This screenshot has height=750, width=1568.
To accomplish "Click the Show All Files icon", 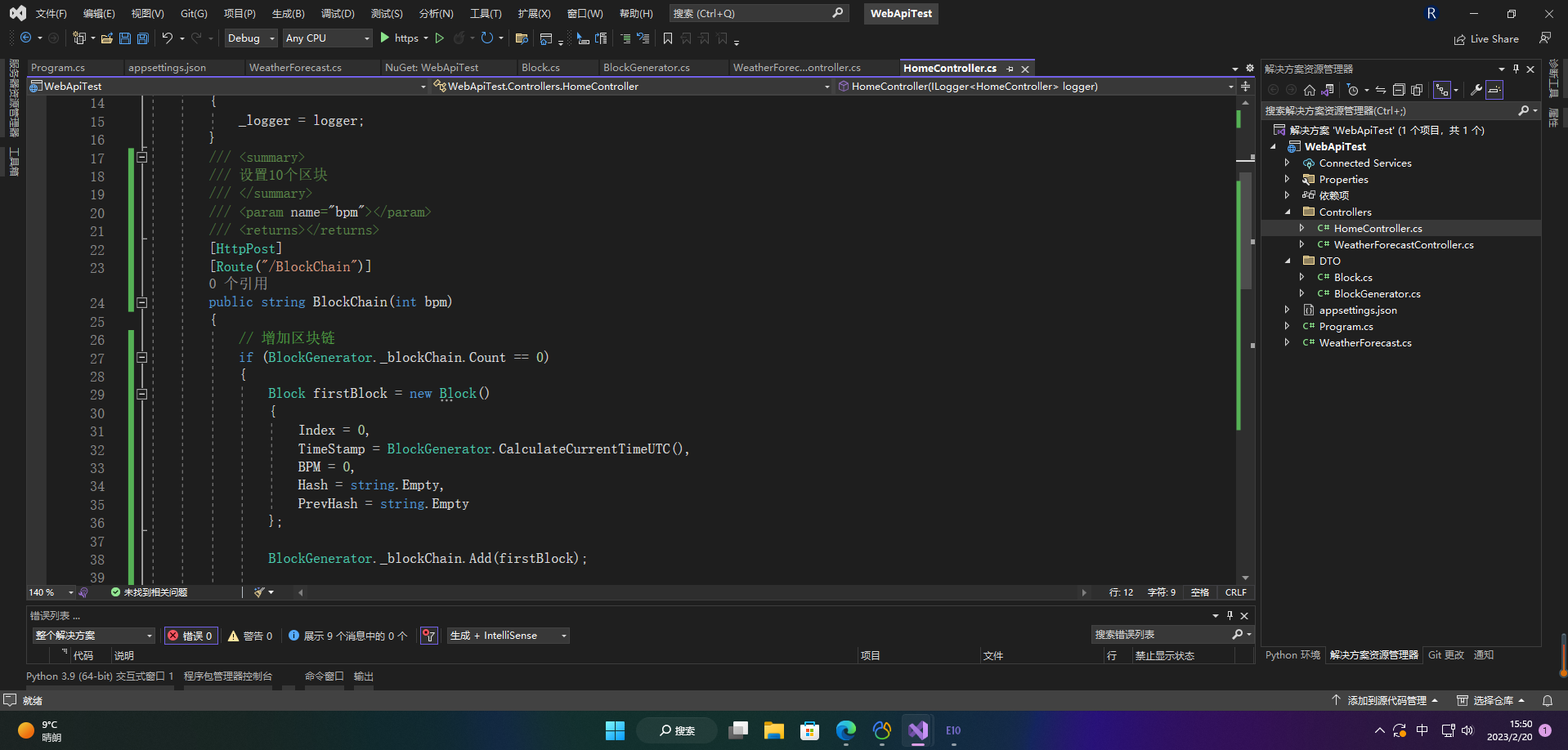I will click(x=1417, y=90).
